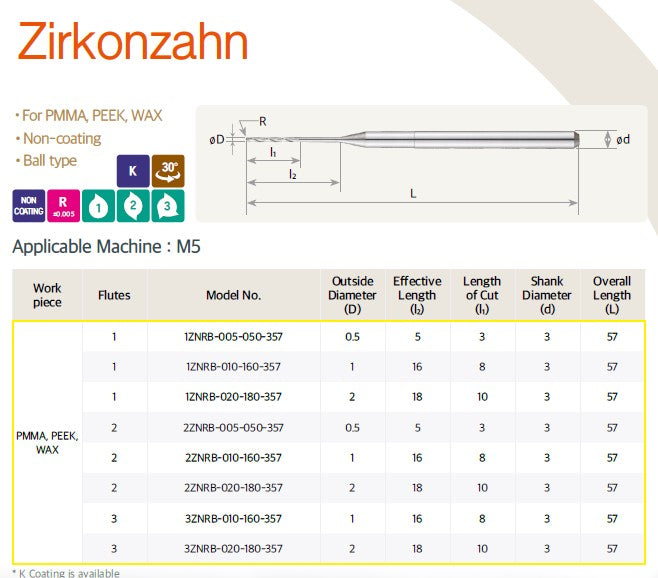658x578 pixels.
Task: Click the 'Overall Length (L)' header
Action: 612,295
